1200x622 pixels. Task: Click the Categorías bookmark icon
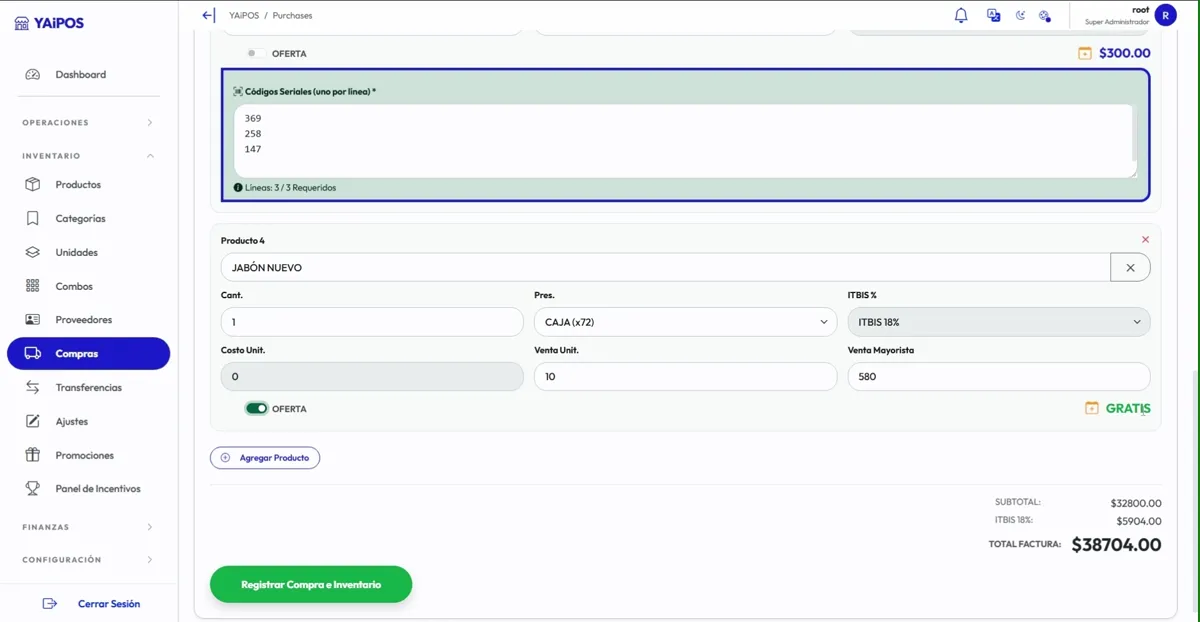[x=33, y=218]
